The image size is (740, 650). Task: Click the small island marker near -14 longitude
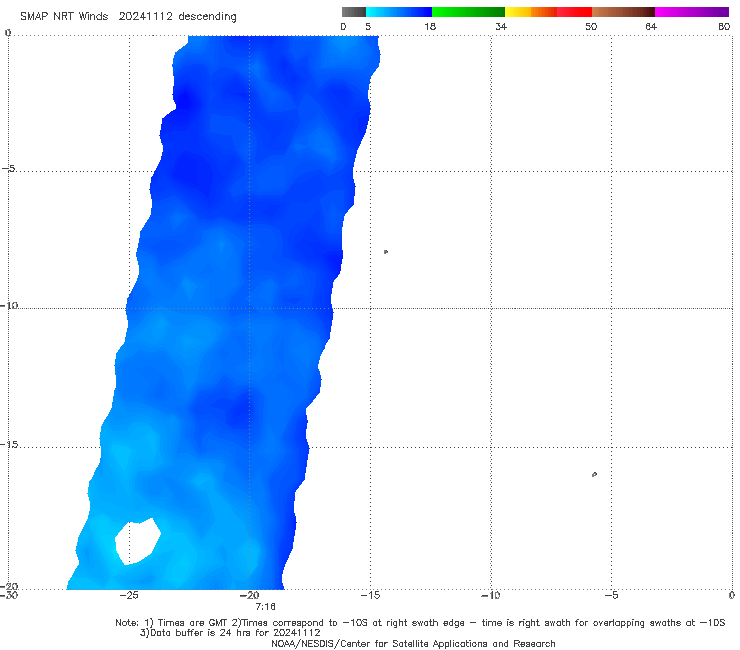click(386, 252)
